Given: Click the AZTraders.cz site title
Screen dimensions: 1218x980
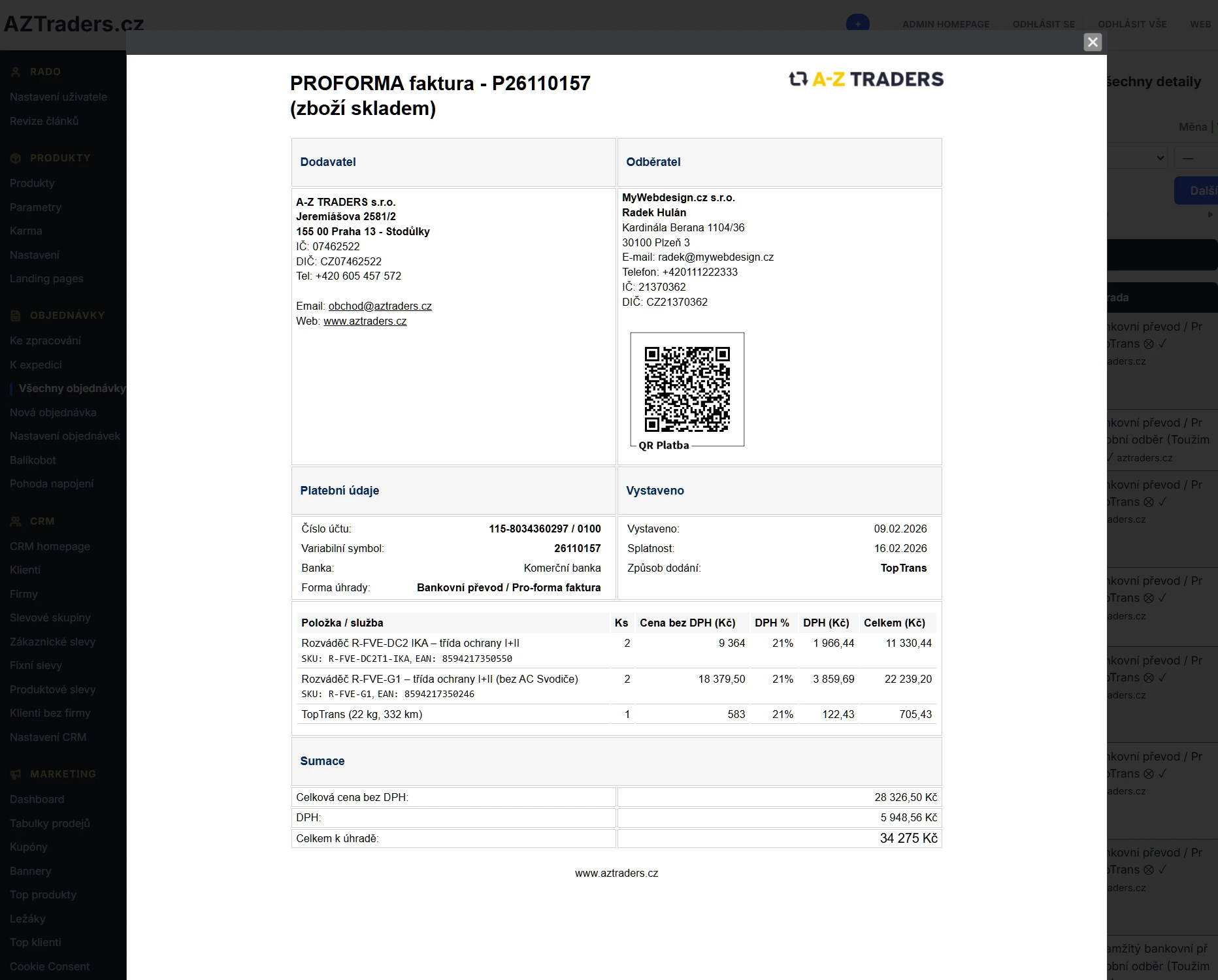Looking at the screenshot, I should click(73, 24).
